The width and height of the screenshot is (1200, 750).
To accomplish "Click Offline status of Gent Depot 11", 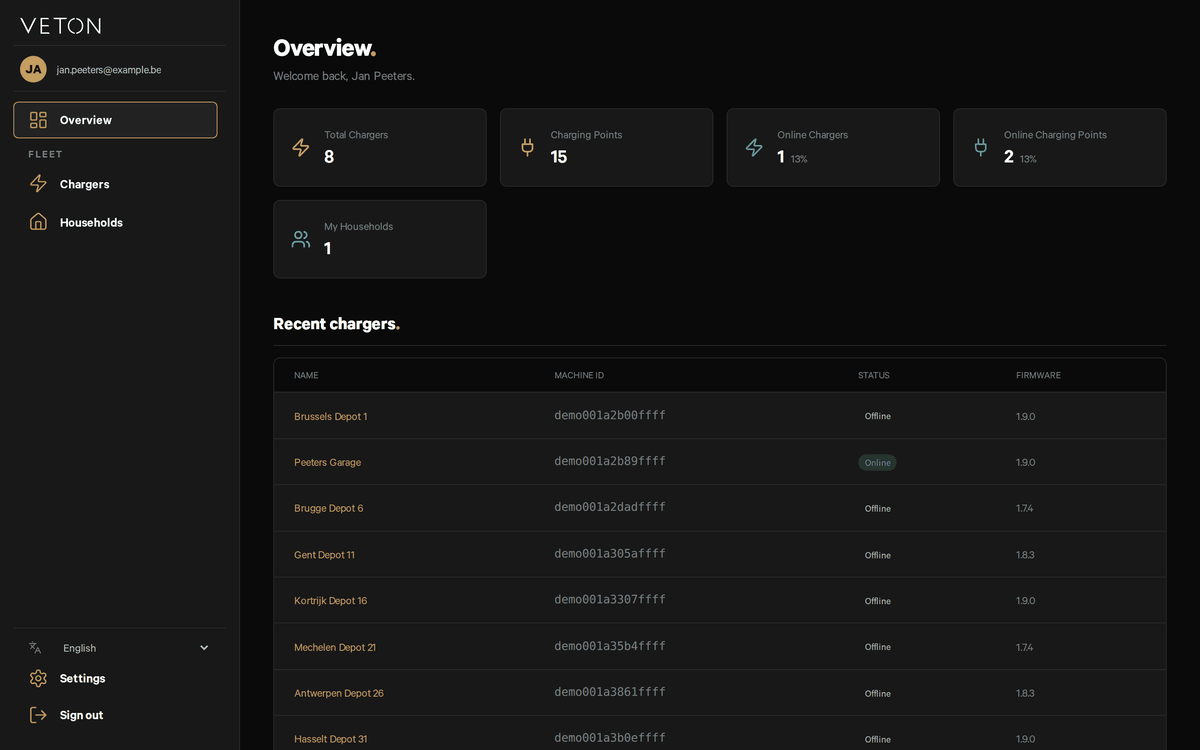I will pos(877,555).
